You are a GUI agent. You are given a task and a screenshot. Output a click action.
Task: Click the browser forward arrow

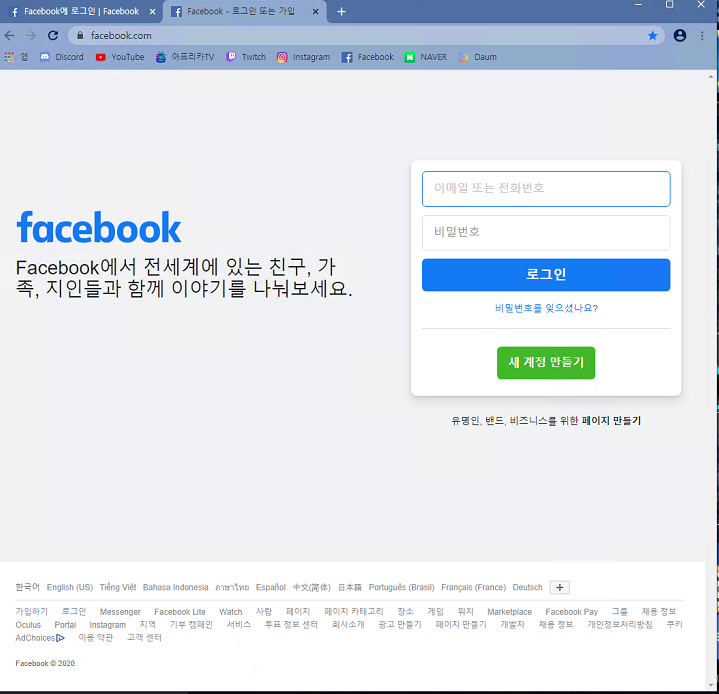(31, 35)
